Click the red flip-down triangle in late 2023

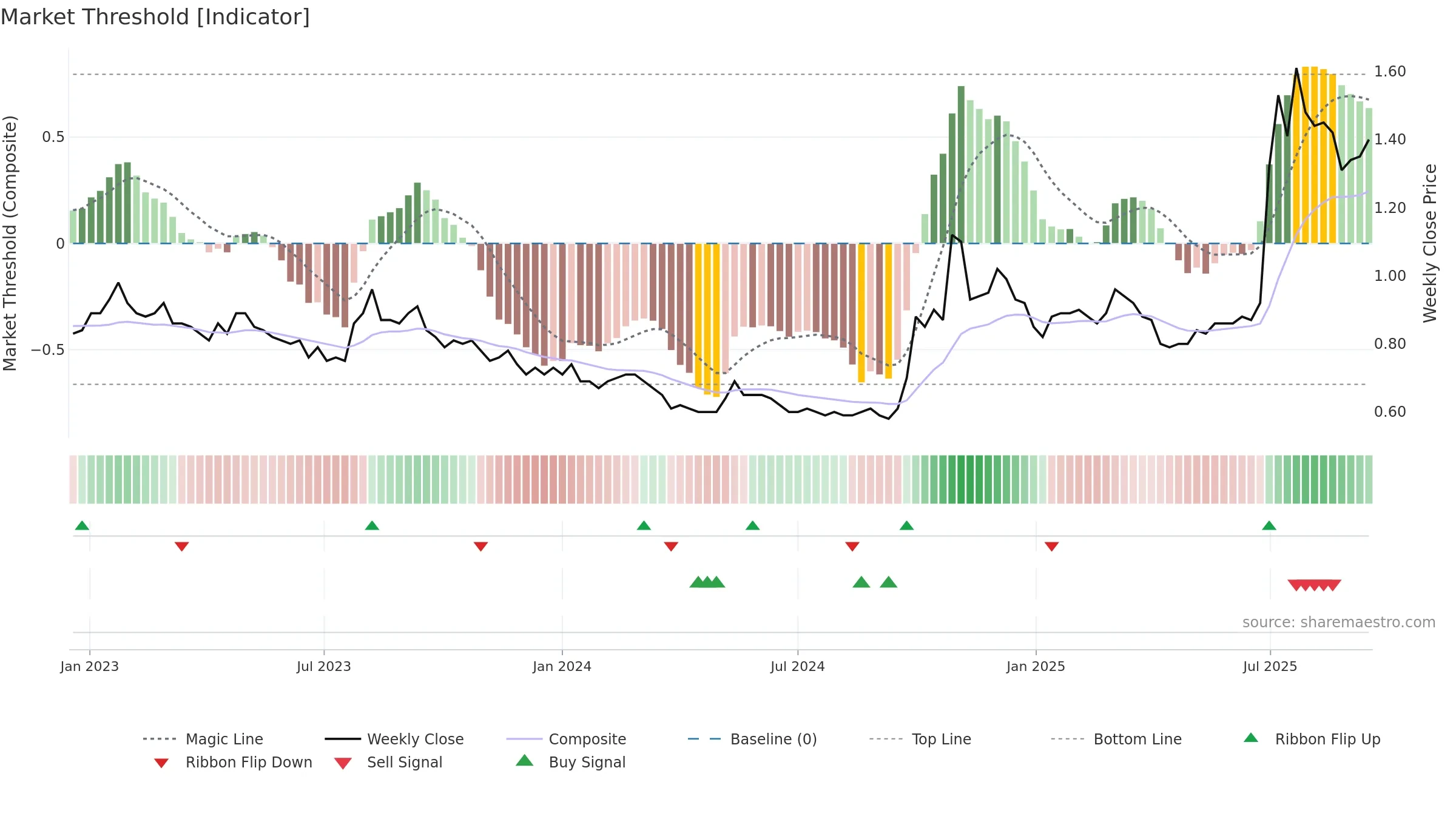coord(480,547)
